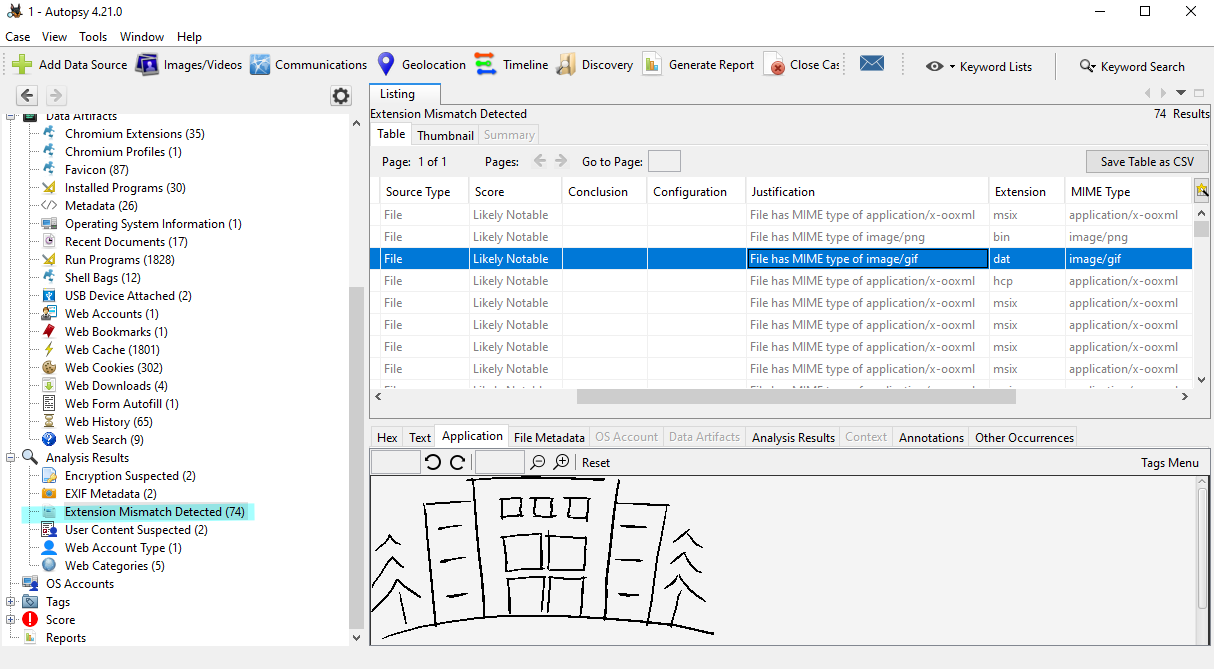The width and height of the screenshot is (1214, 669).
Task: Open the Timeline viewer
Action: (x=486, y=65)
